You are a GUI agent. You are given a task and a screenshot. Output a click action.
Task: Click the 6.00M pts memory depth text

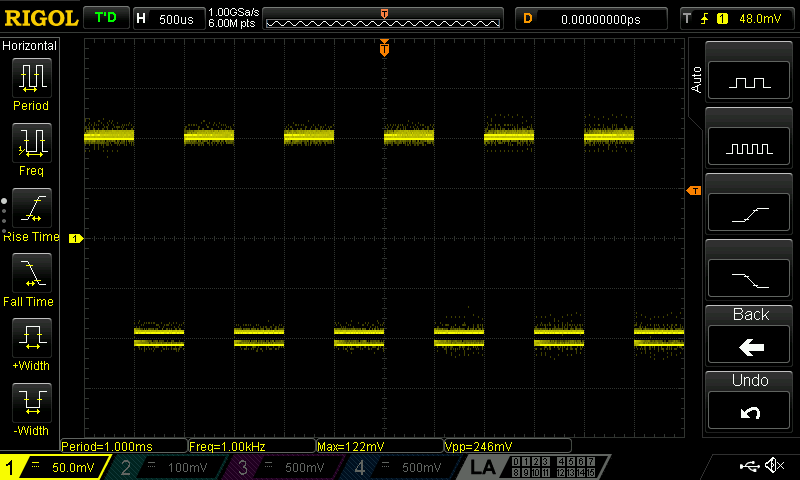[232, 23]
